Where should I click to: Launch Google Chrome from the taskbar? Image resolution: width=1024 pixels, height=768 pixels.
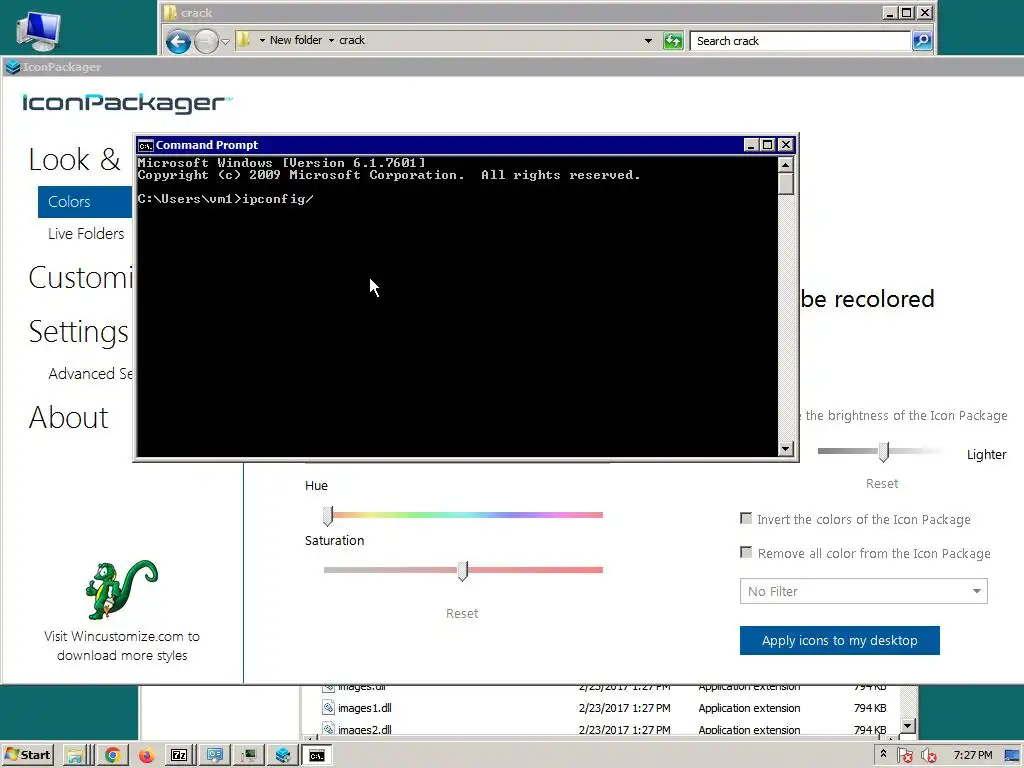point(112,756)
